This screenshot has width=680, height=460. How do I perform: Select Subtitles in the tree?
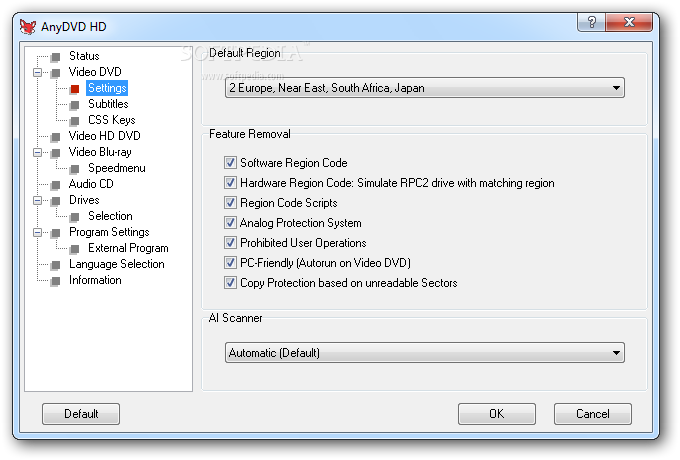click(x=108, y=104)
